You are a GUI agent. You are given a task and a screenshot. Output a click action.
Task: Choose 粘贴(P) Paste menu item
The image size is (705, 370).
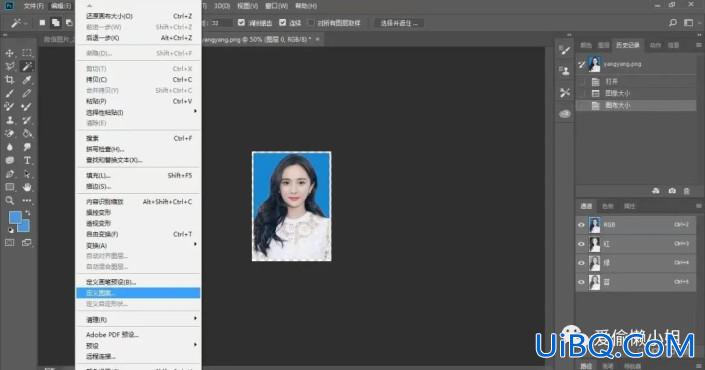pos(138,101)
